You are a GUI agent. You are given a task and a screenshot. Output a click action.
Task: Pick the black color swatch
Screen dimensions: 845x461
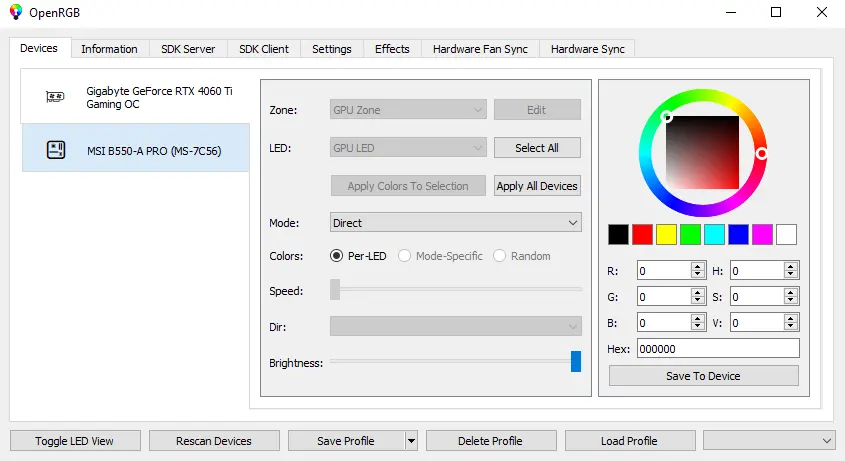pos(618,235)
